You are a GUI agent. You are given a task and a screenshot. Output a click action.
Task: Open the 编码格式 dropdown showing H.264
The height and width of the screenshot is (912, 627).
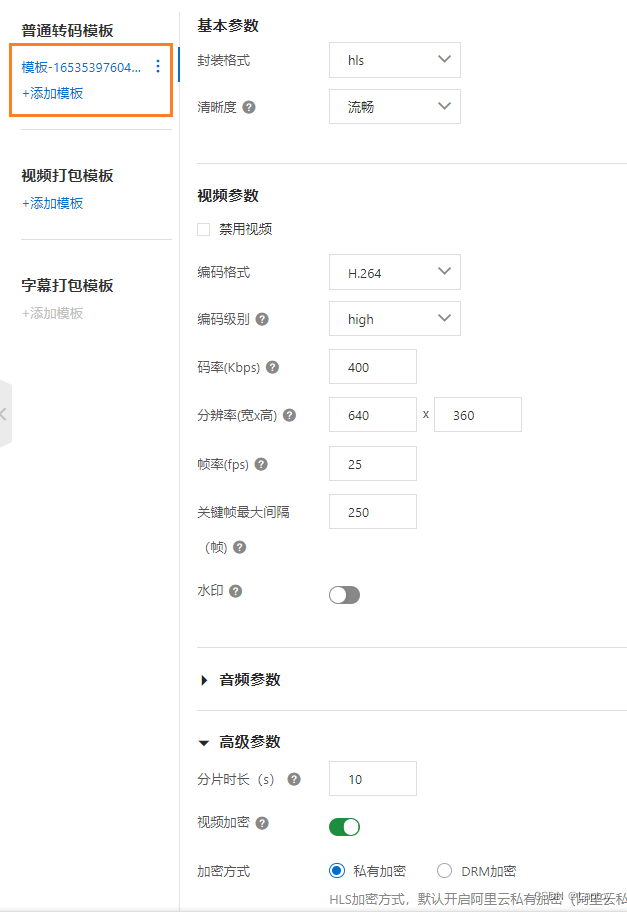(x=395, y=272)
